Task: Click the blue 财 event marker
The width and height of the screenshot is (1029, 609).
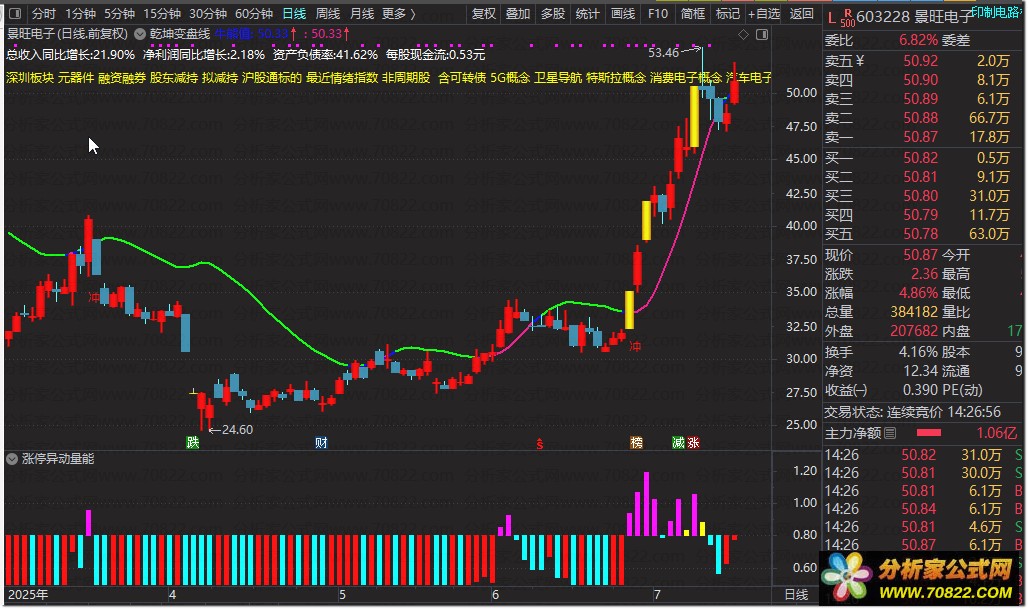Action: click(x=321, y=442)
